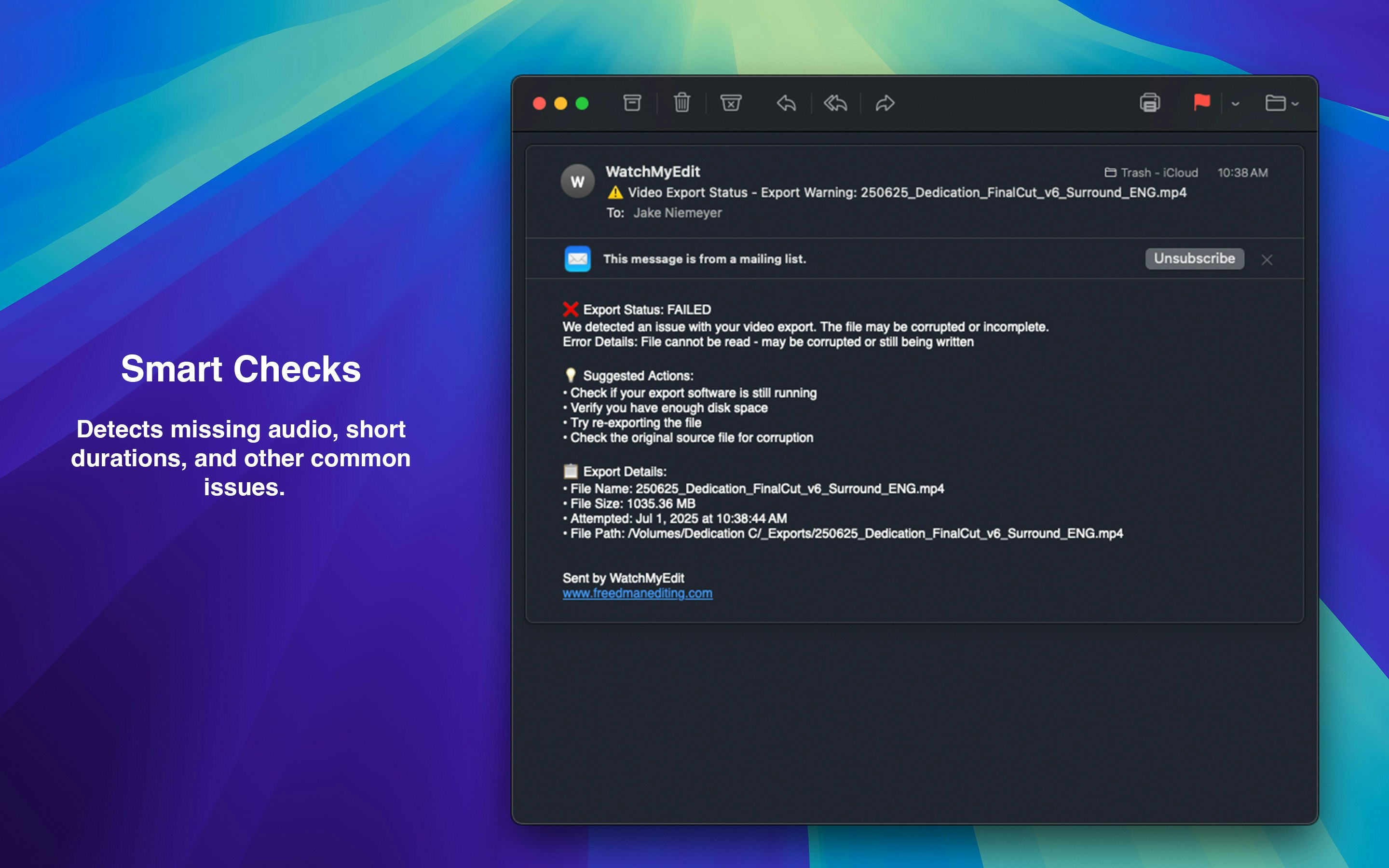Viewport: 1389px width, 868px height.
Task: Click the Export Status: FAILED line
Action: click(637, 310)
